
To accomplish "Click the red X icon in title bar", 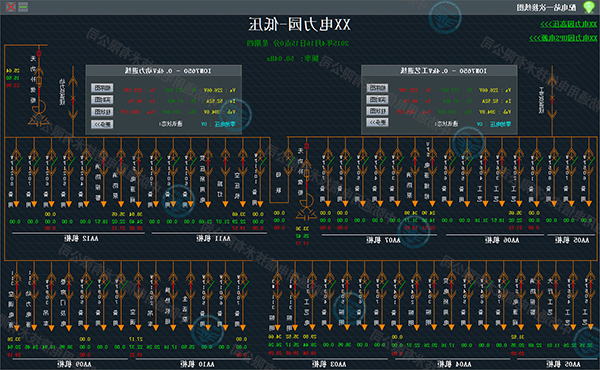I will (11, 7).
